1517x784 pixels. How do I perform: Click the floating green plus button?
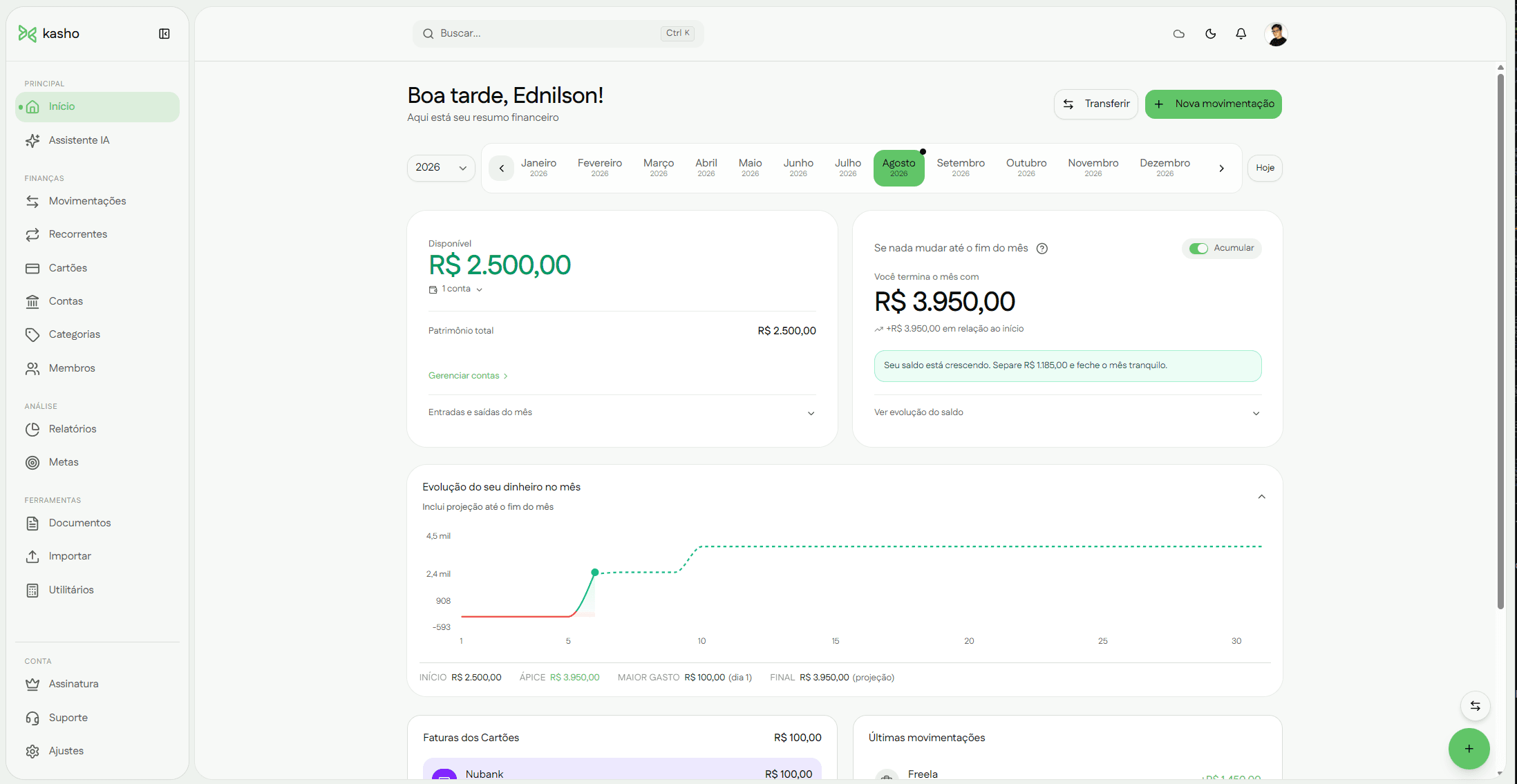pos(1469,749)
